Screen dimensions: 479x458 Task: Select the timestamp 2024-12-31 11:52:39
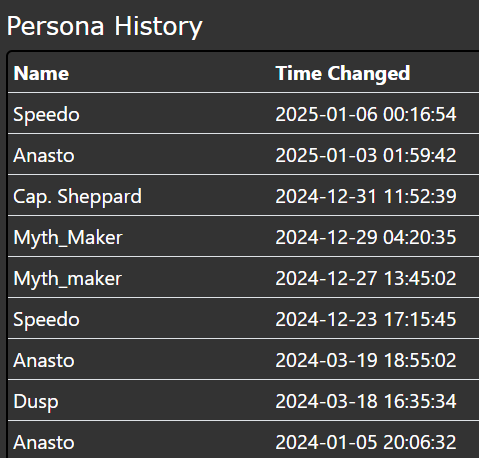(366, 197)
